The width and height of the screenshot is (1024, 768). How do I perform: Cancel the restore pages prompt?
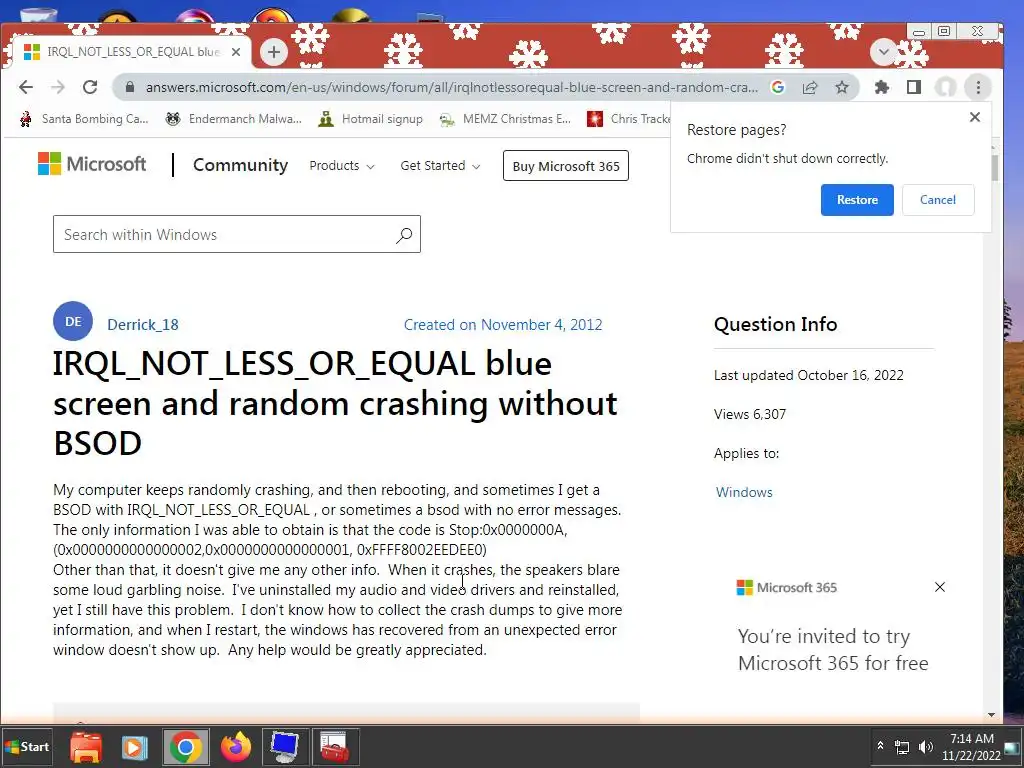pyautogui.click(x=938, y=200)
